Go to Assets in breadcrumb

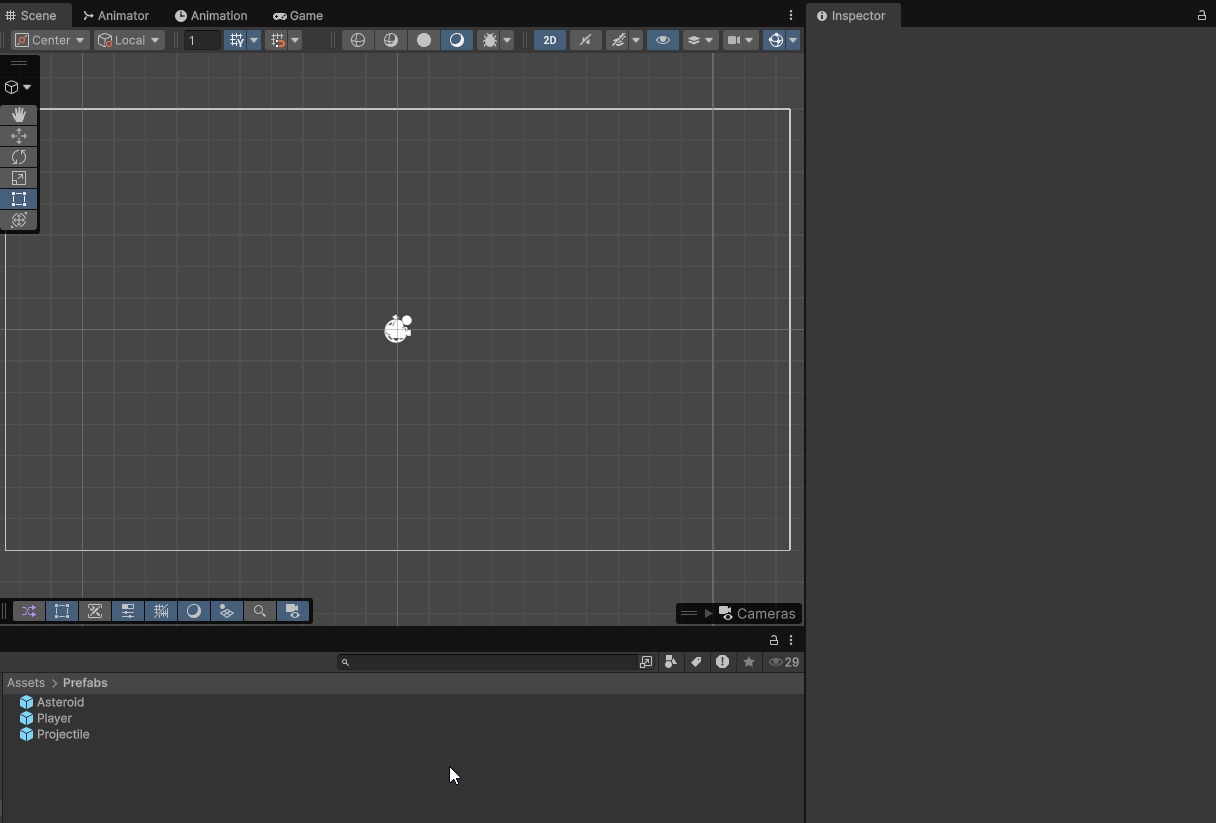(x=26, y=683)
